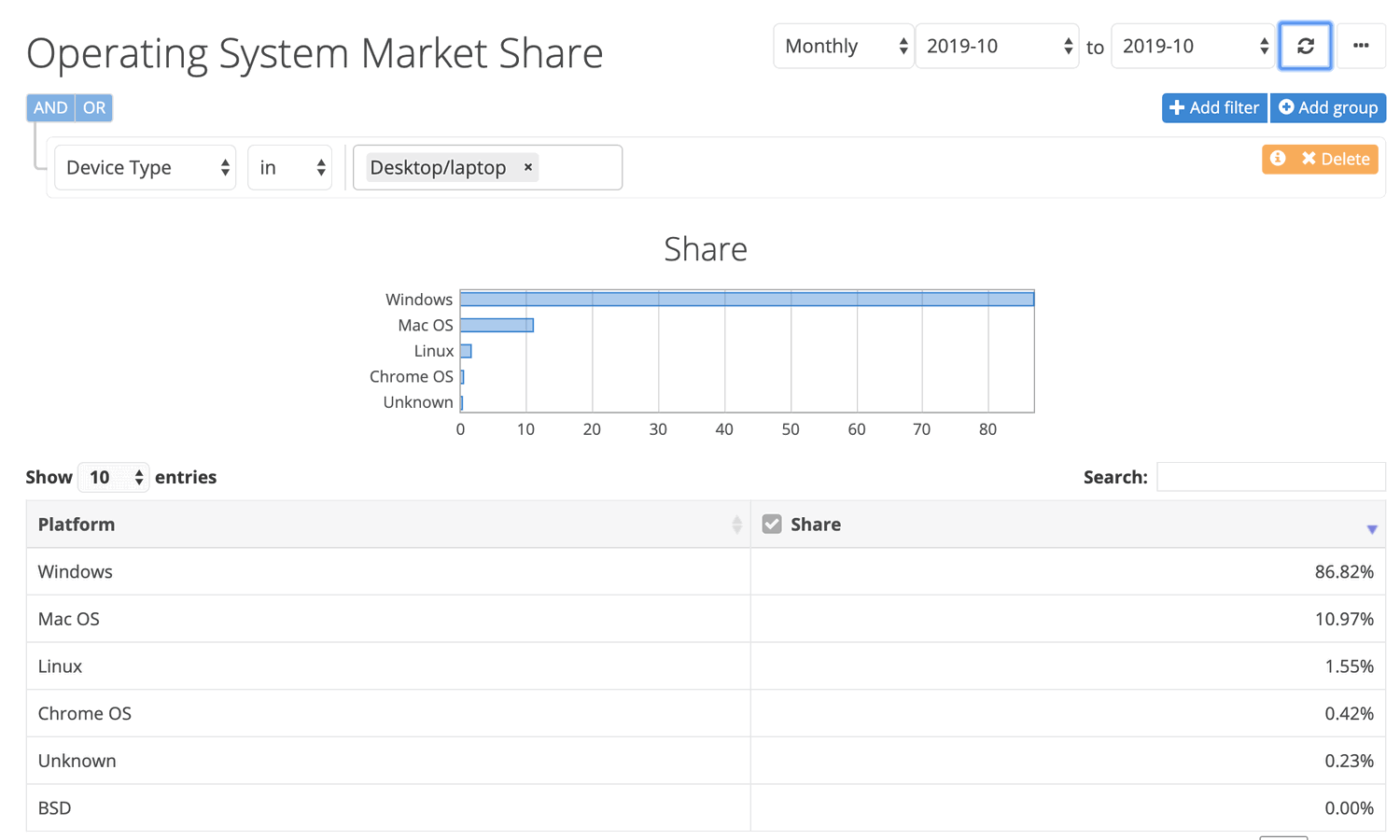Screen dimensions: 1400x840
Task: Switch filter logic to OR
Action: tap(93, 107)
